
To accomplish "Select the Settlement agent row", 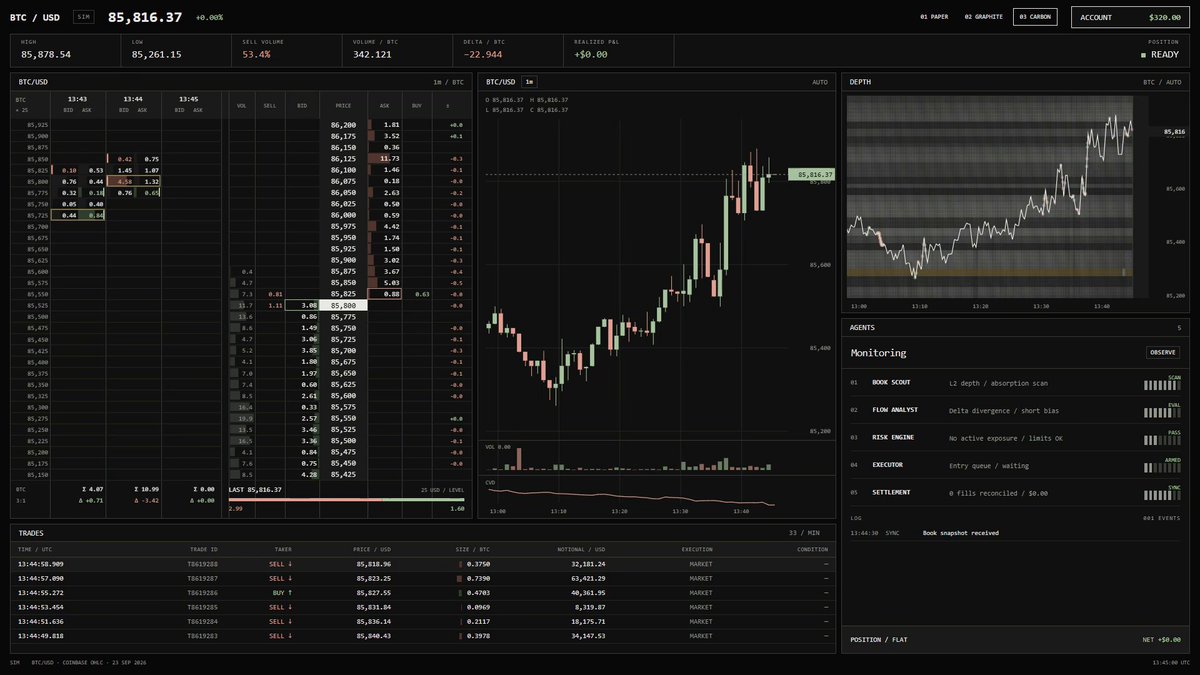I will point(1015,493).
